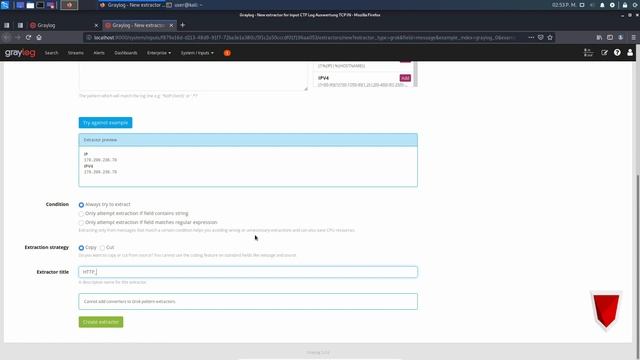The width and height of the screenshot is (640, 360).
Task: Click the clock in the top panel
Action: (564, 5)
